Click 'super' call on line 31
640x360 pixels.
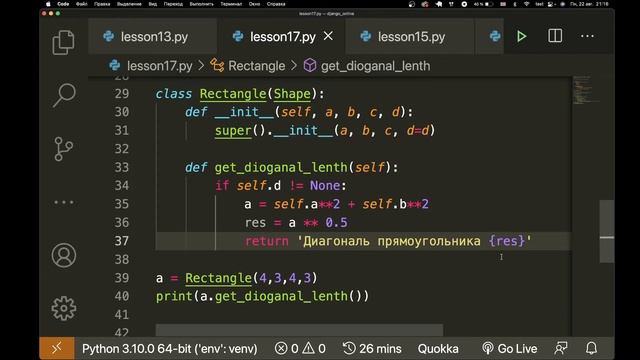pyautogui.click(x=233, y=131)
